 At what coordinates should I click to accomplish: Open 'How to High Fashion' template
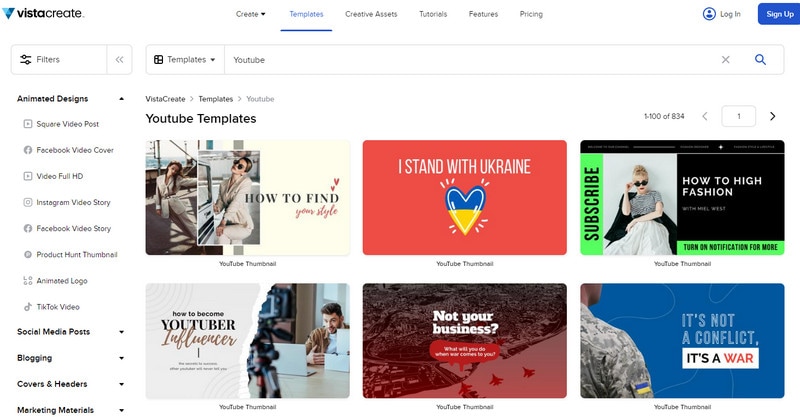[x=682, y=198]
